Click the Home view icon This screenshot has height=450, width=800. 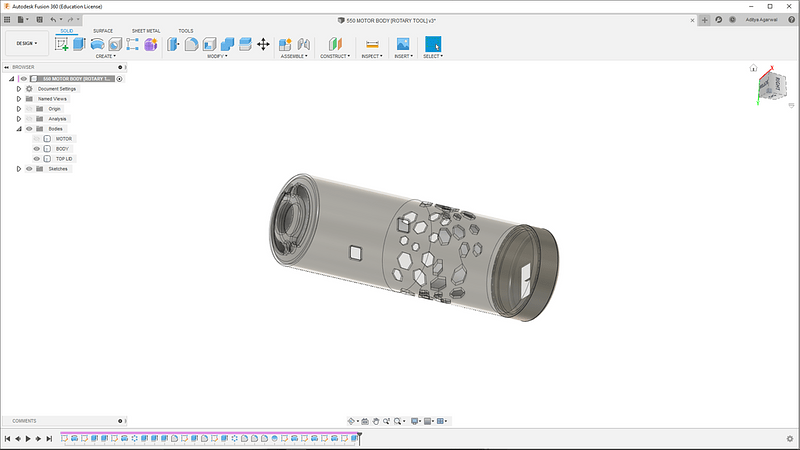(753, 68)
